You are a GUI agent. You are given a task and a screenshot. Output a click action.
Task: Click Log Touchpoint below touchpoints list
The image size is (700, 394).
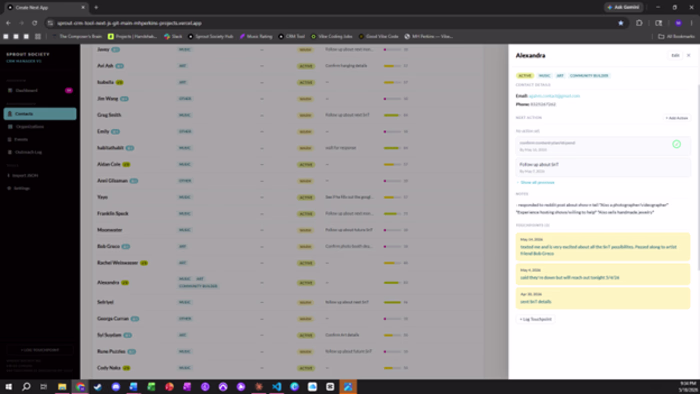[536, 319]
